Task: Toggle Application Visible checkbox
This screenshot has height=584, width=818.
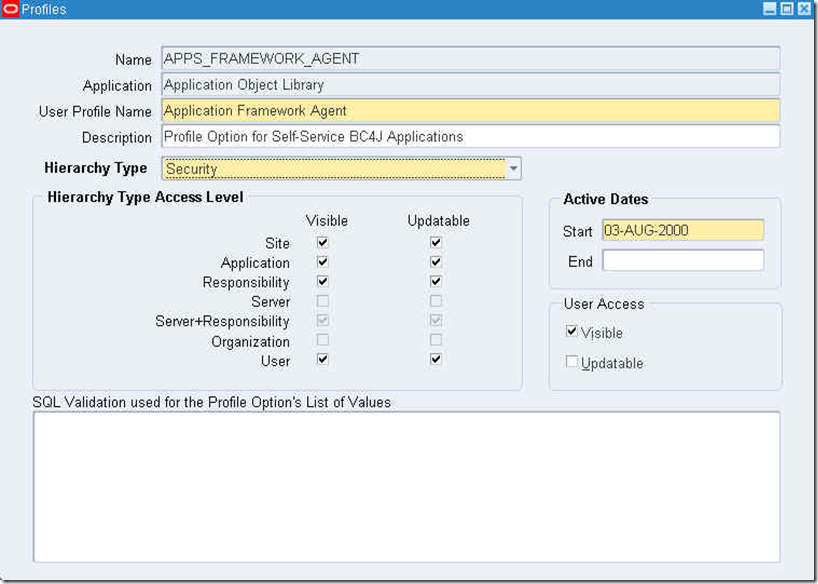Action: (x=323, y=261)
